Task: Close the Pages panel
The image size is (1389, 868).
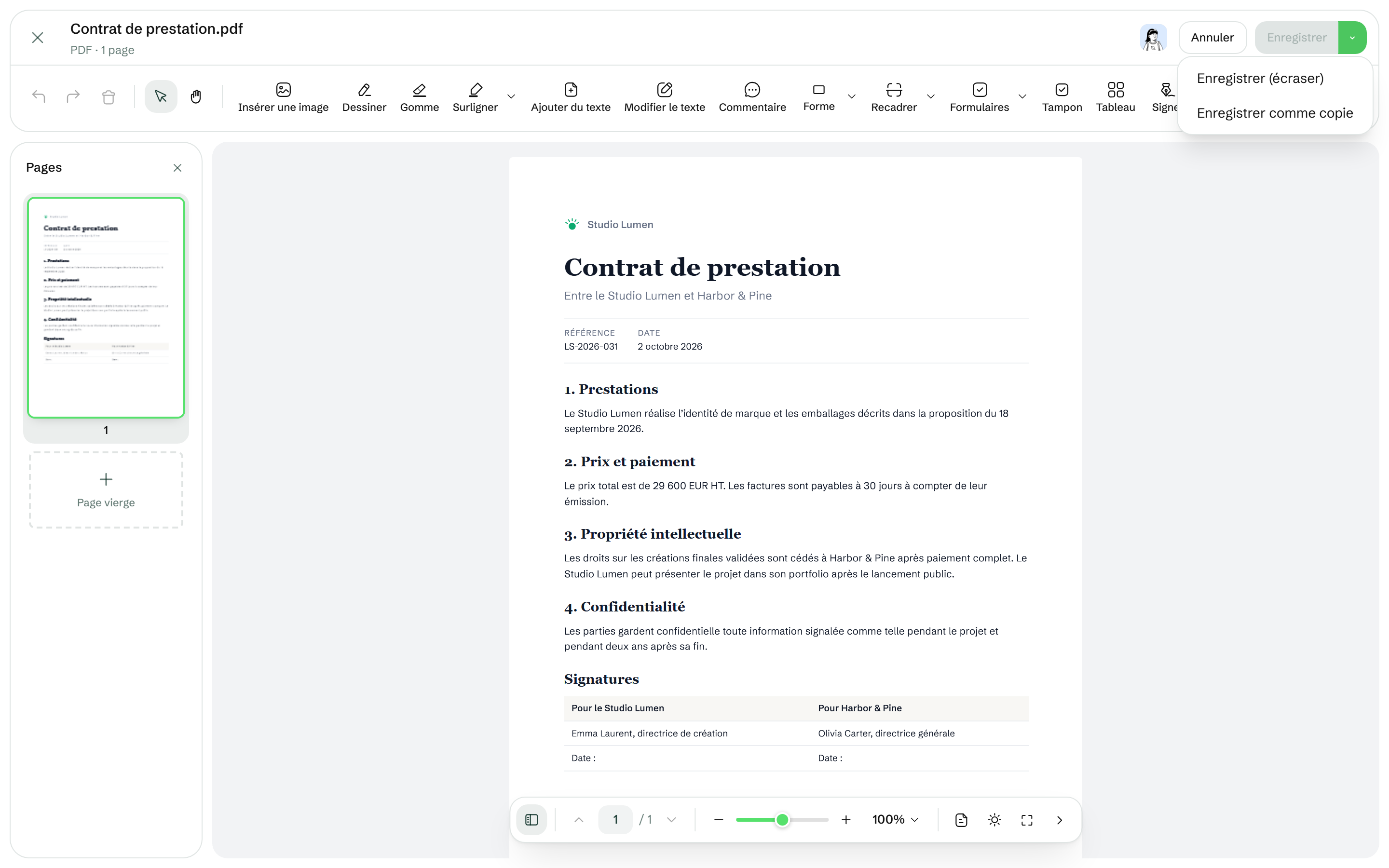Action: coord(177,168)
